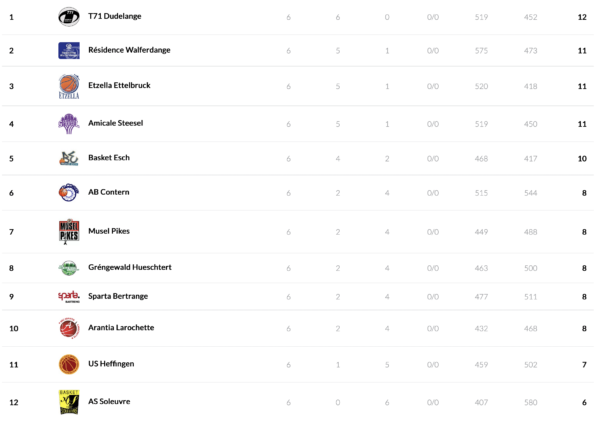
Task: Click the Basket Esch team logo
Action: pyautogui.click(x=68, y=158)
